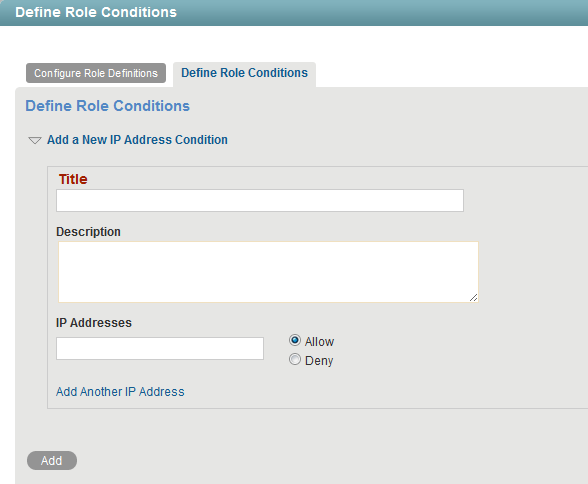Viewport: 588px width, 484px height.
Task: Focus the IP Addresses input box
Action: coord(160,348)
